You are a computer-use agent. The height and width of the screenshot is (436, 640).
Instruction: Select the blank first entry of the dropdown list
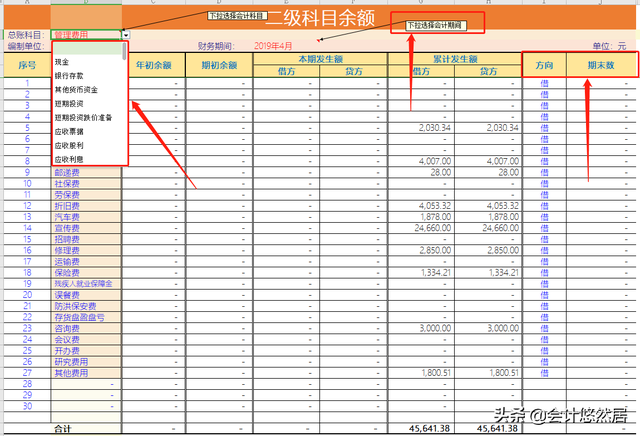[x=87, y=49]
